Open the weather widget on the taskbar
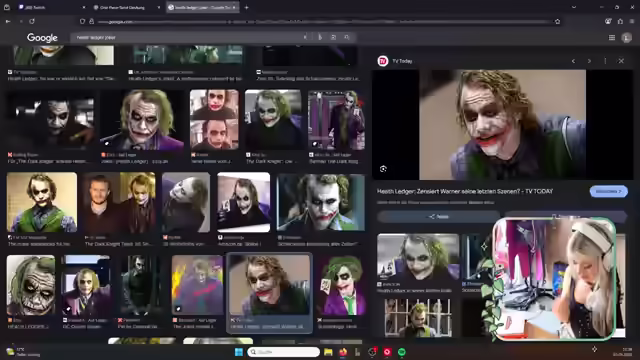640x360 pixels. [x=24, y=352]
